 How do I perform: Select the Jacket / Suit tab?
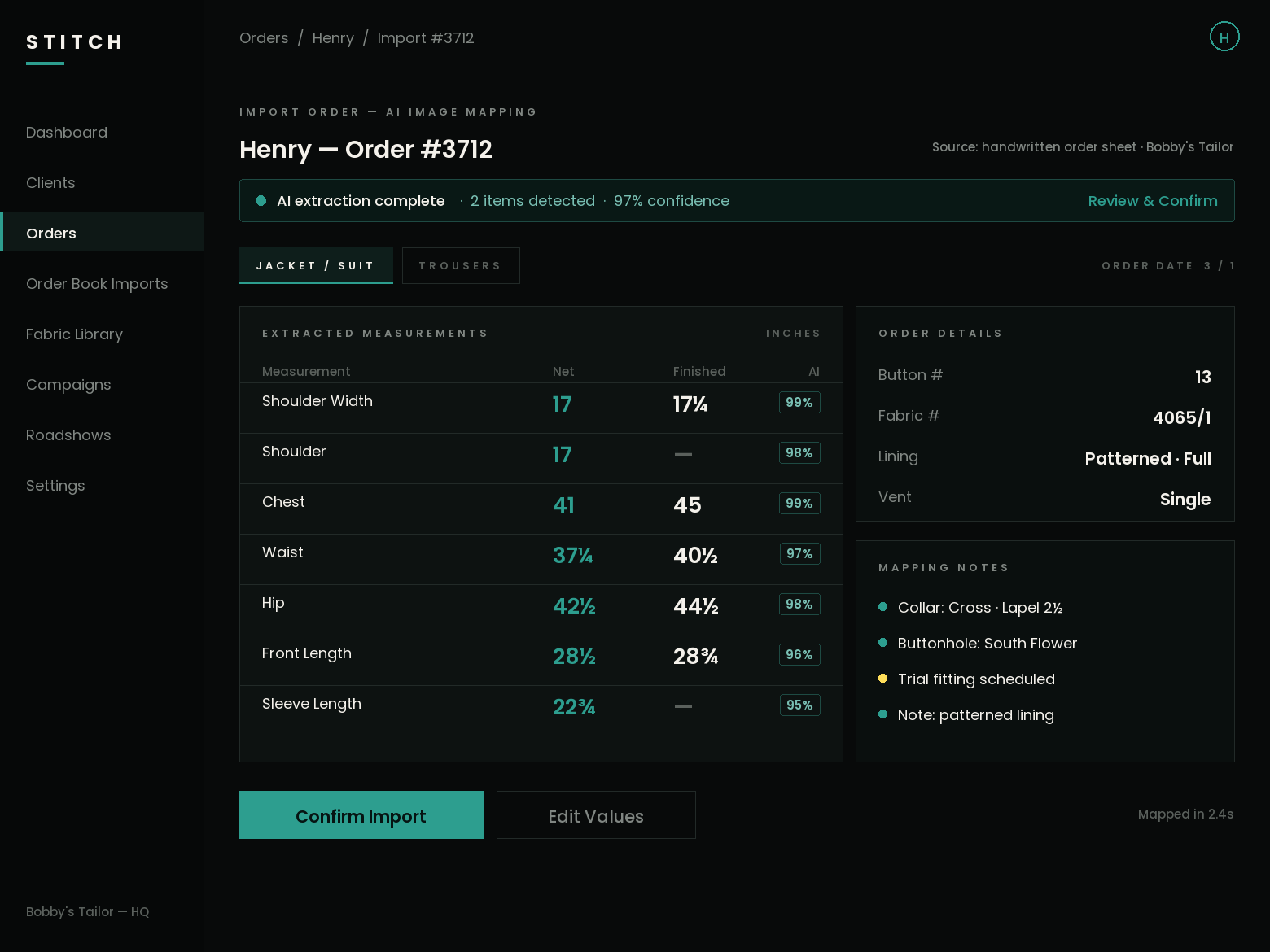pos(316,266)
